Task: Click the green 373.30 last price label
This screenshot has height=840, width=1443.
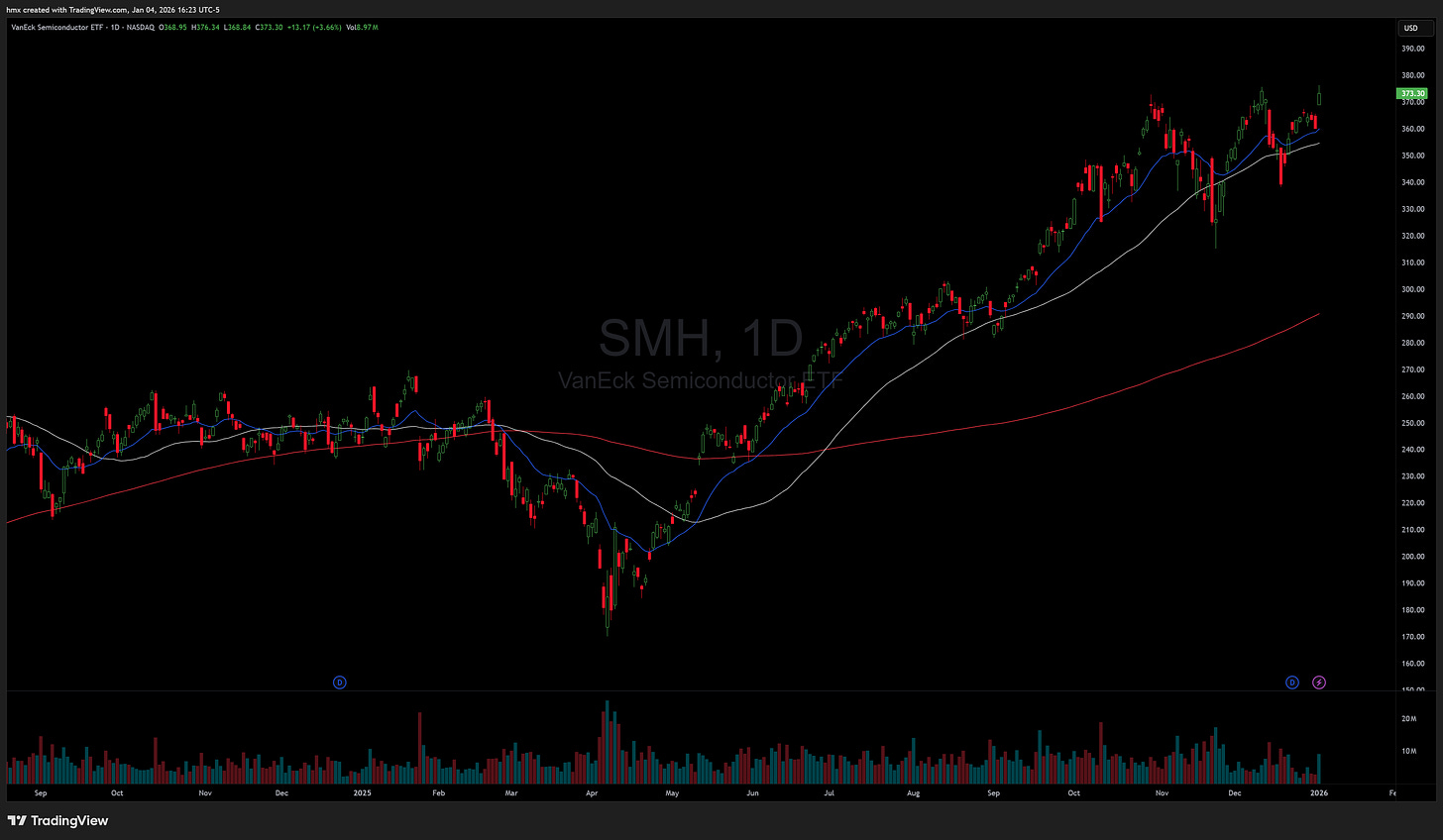Action: pos(1412,94)
